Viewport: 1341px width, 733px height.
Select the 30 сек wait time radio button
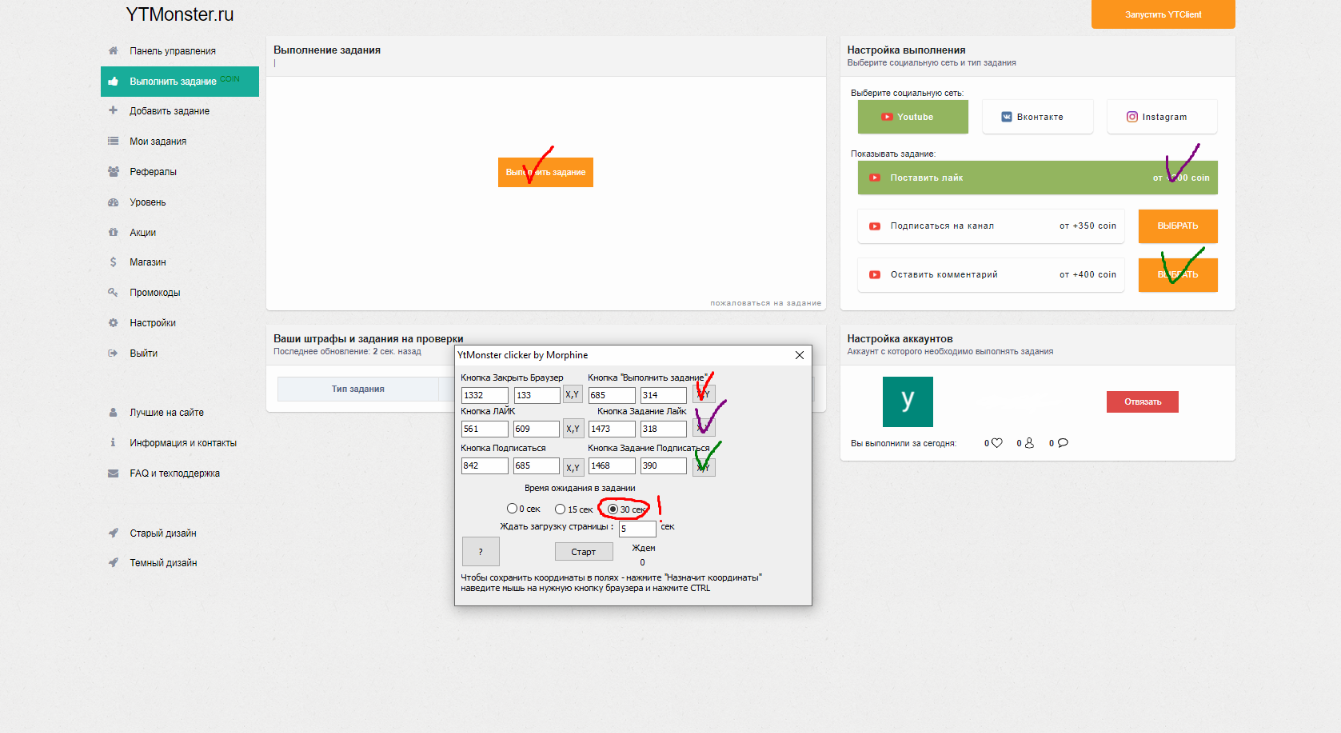point(613,509)
